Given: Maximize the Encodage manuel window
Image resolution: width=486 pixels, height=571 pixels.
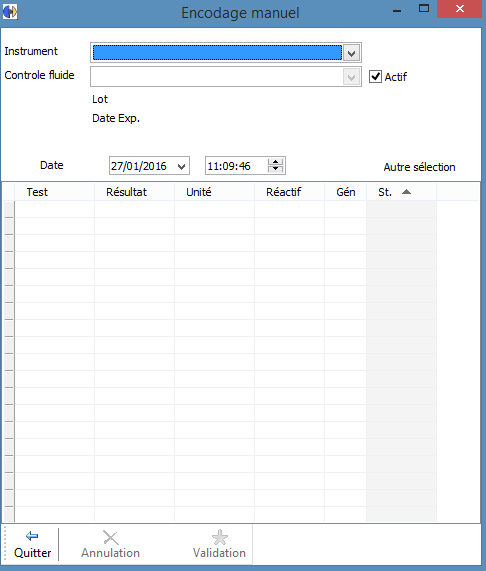Looking at the screenshot, I should [424, 9].
